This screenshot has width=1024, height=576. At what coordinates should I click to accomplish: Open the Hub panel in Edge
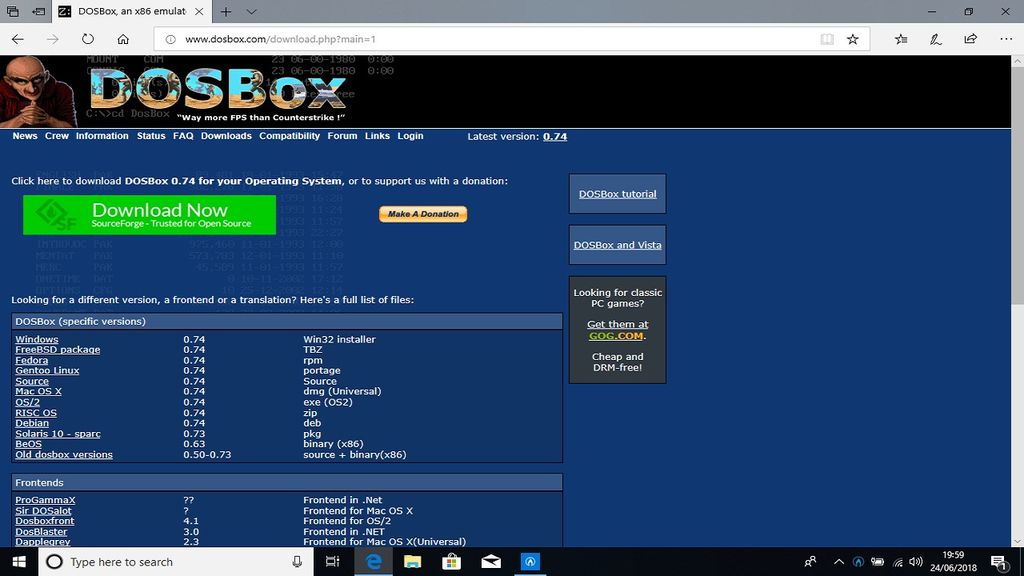[x=900, y=39]
